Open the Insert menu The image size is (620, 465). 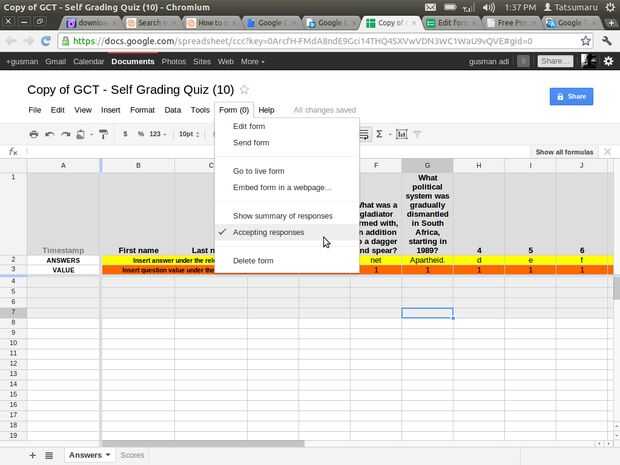[x=110, y=110]
